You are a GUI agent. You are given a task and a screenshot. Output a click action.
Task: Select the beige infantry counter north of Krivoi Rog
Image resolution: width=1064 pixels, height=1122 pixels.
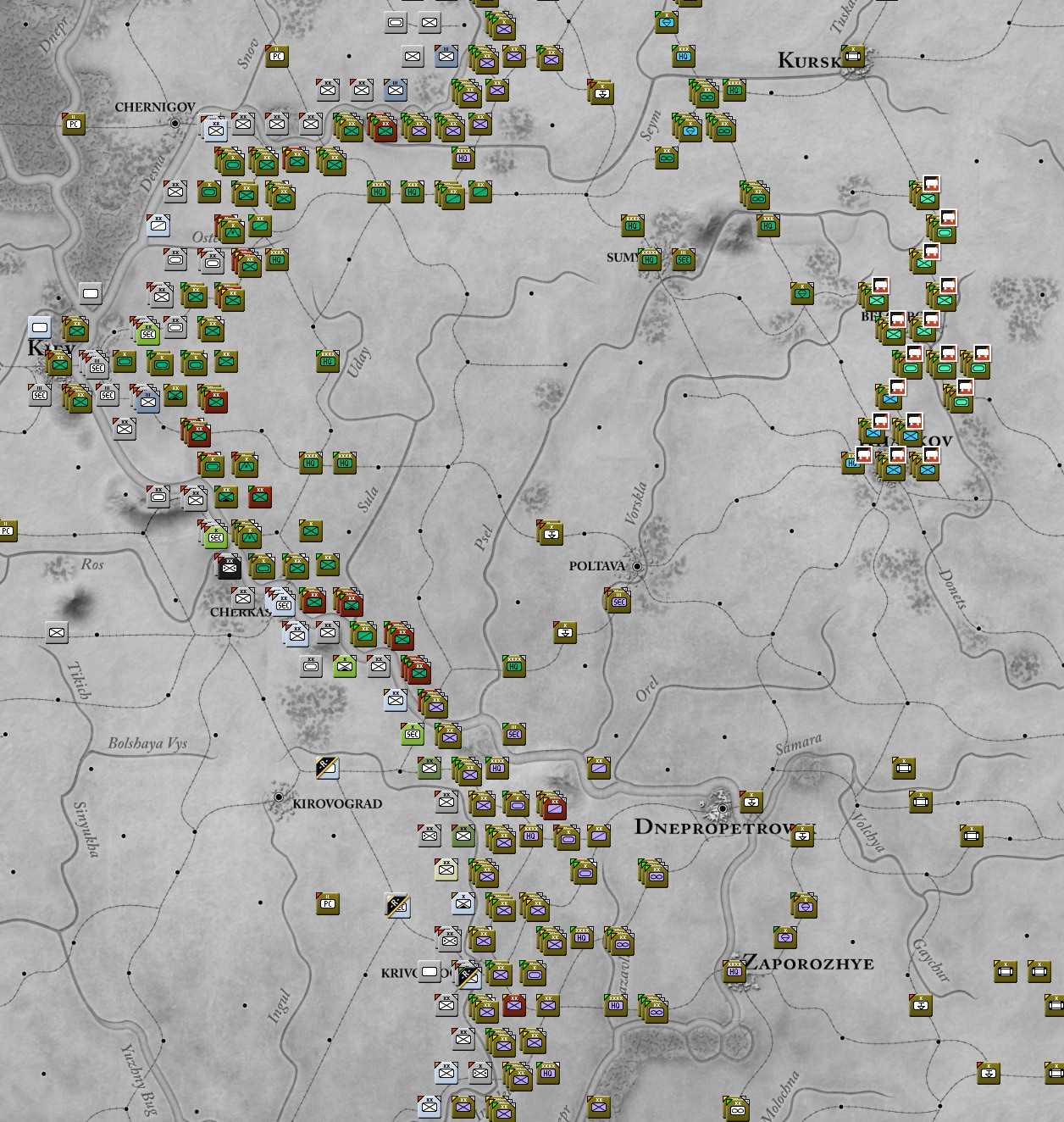point(446,869)
